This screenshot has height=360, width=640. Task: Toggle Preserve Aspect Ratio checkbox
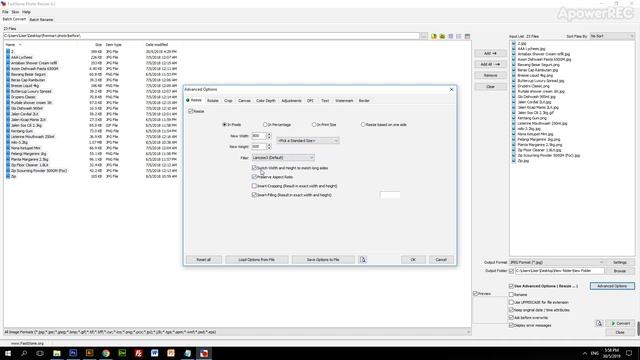tap(254, 177)
